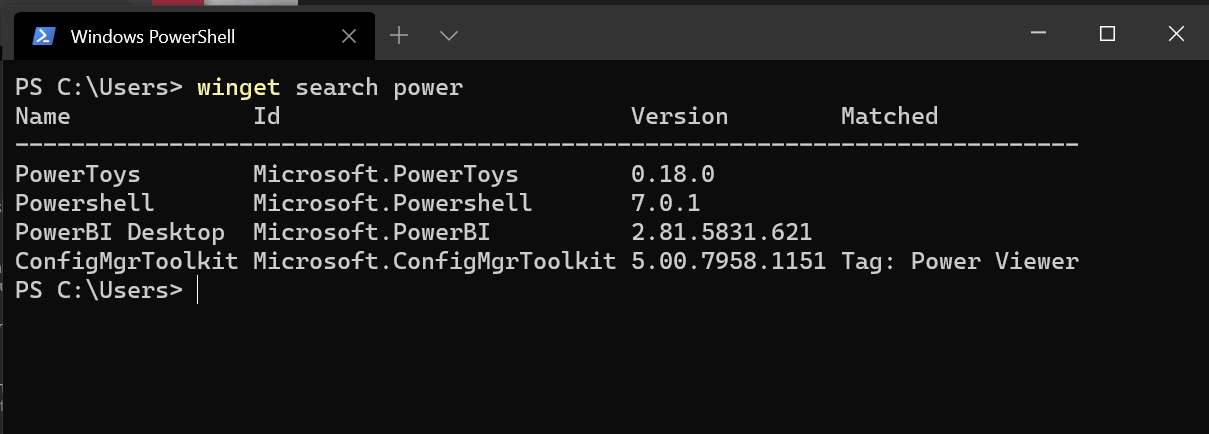Click the Microsoft.Powershell package id
The width and height of the screenshot is (1209, 434).
(392, 203)
